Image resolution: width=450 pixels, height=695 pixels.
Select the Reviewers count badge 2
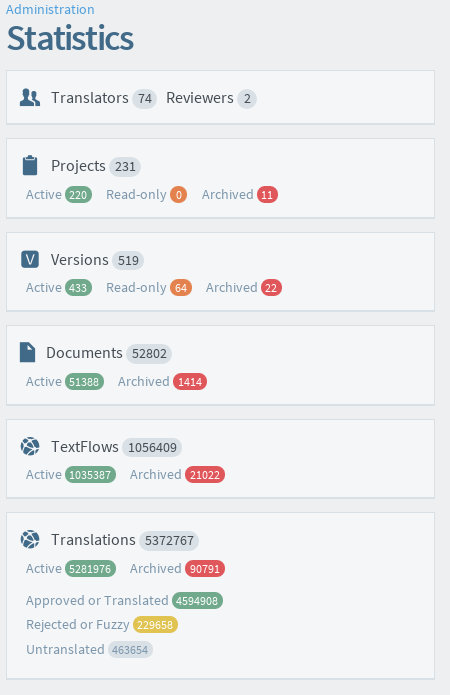coord(247,98)
